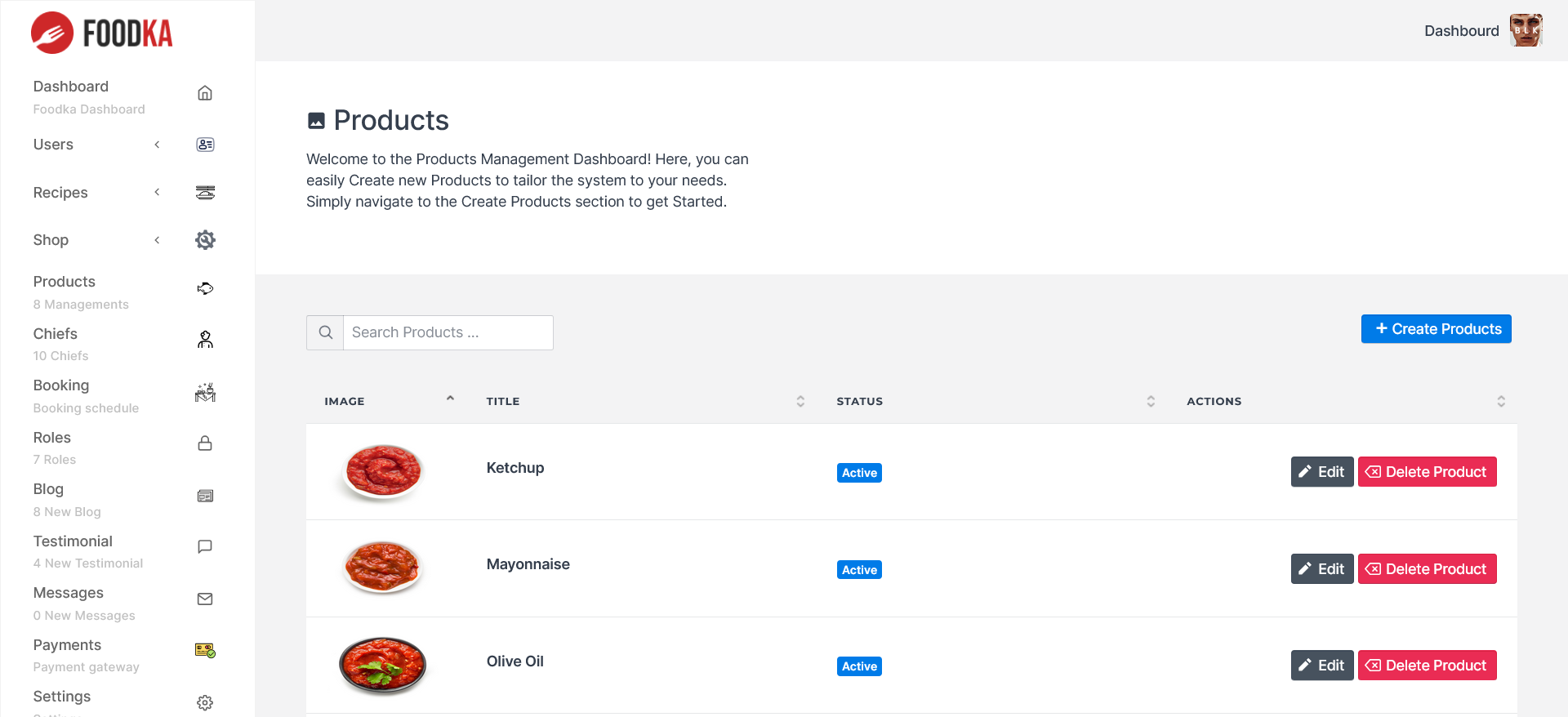Screen dimensions: 1568x717
Task: Open the user profile avatar
Action: click(1526, 31)
